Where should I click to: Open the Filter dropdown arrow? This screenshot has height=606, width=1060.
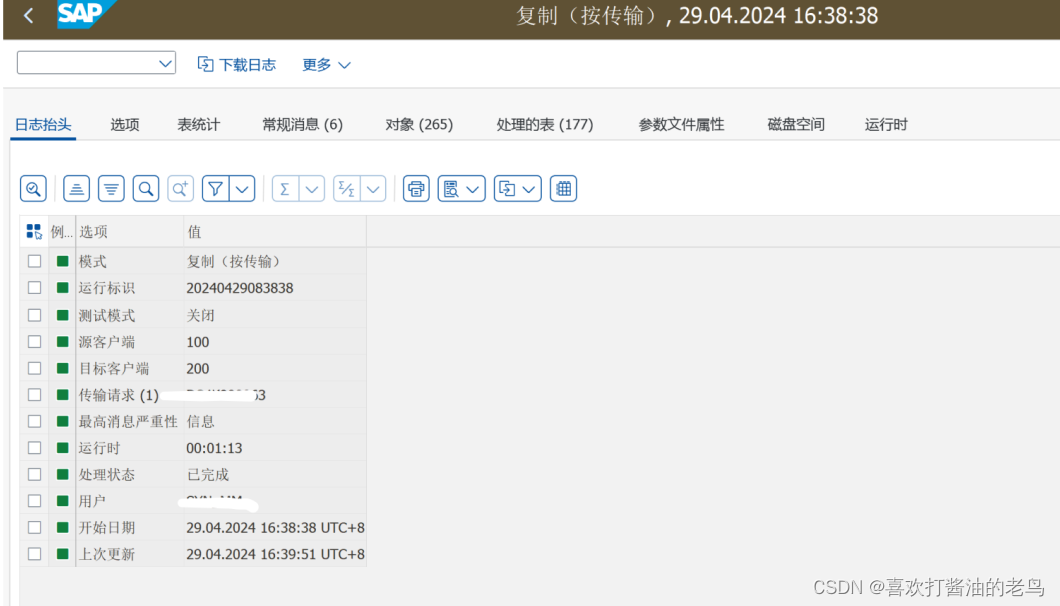(240, 188)
